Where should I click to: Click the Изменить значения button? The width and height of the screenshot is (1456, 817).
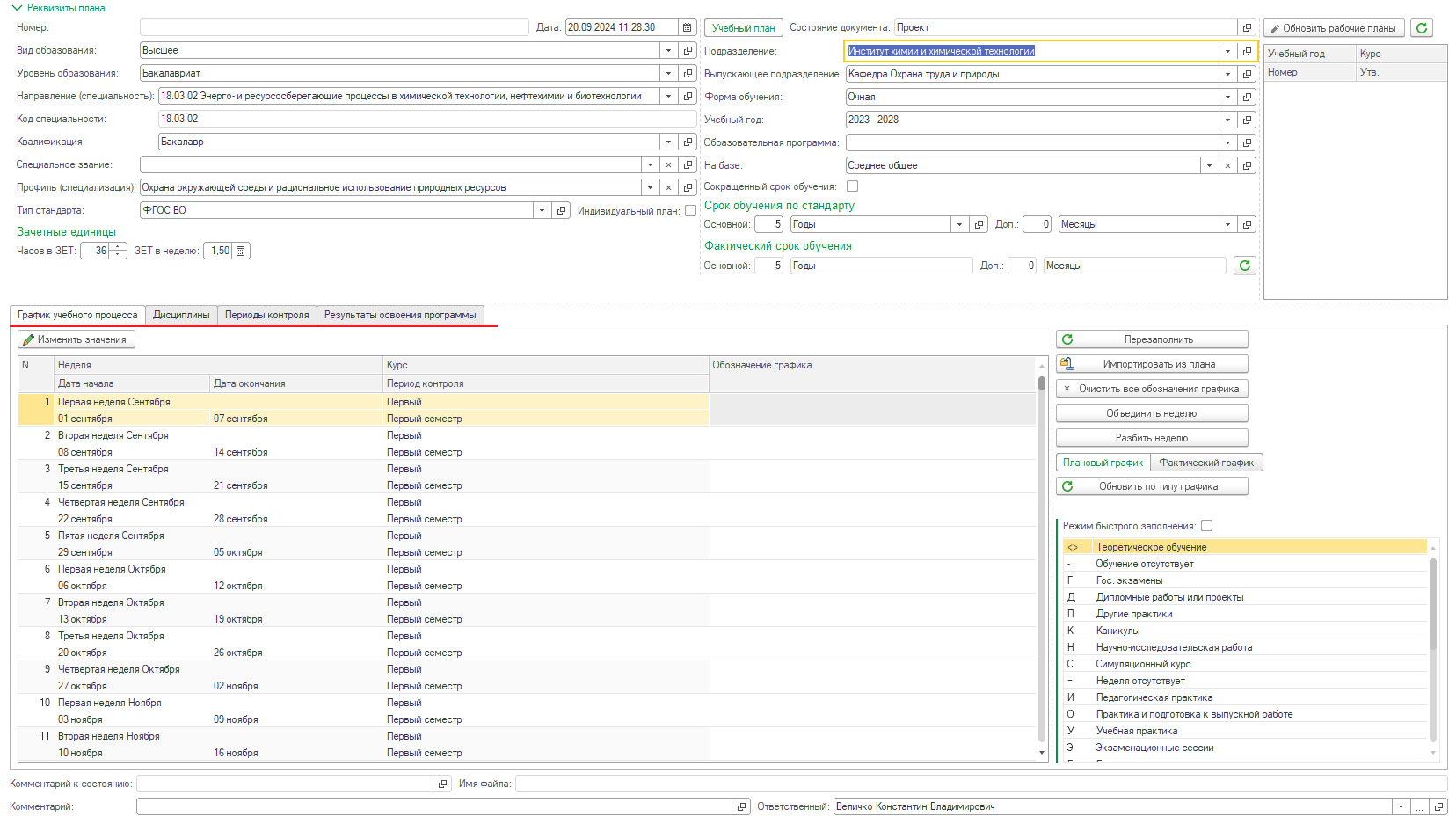click(x=76, y=339)
